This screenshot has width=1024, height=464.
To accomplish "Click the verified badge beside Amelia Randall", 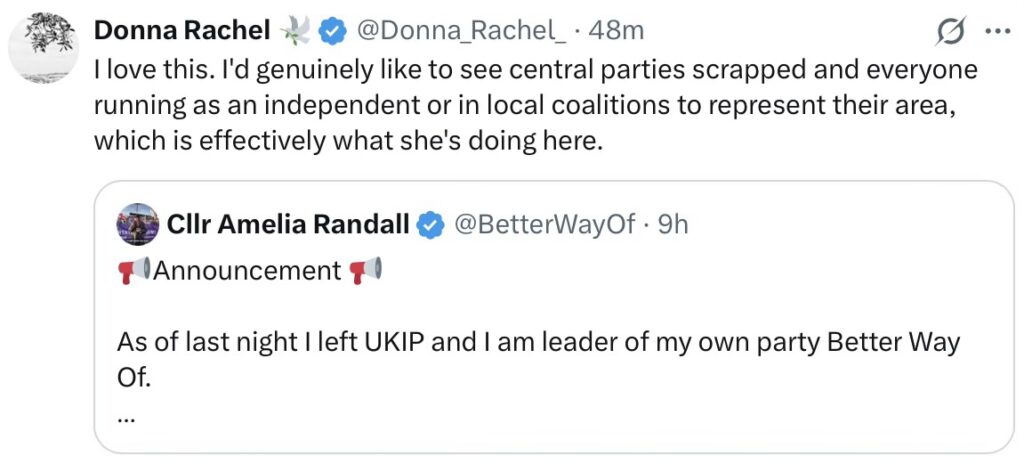I will pyautogui.click(x=430, y=225).
